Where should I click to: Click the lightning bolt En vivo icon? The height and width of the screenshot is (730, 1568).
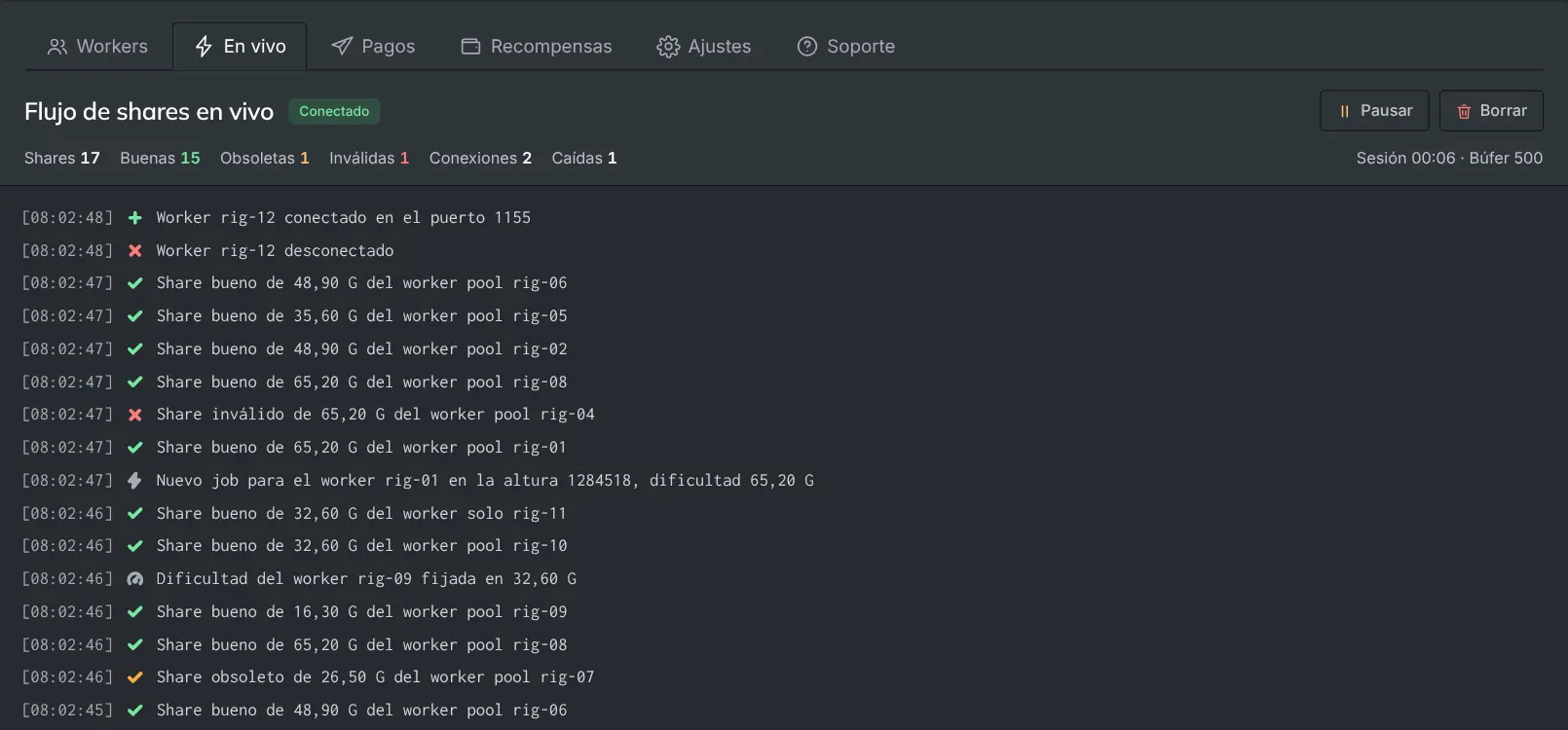204,47
